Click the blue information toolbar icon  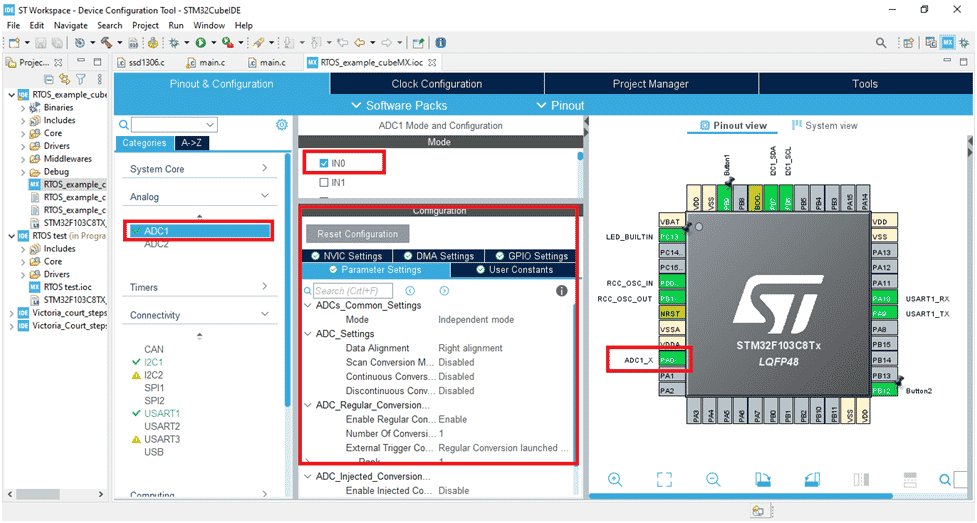[x=441, y=42]
